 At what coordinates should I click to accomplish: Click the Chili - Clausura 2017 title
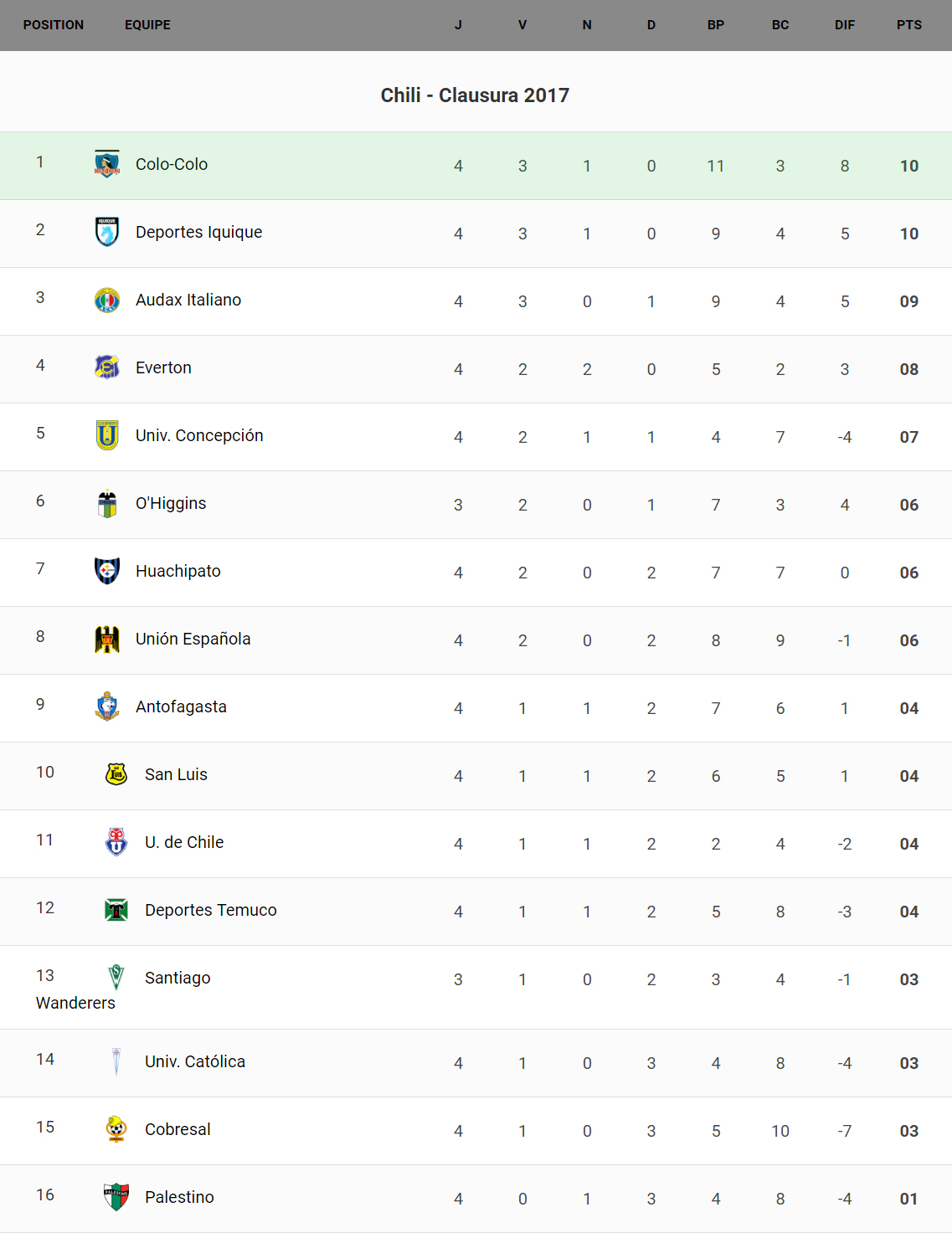[x=475, y=95]
